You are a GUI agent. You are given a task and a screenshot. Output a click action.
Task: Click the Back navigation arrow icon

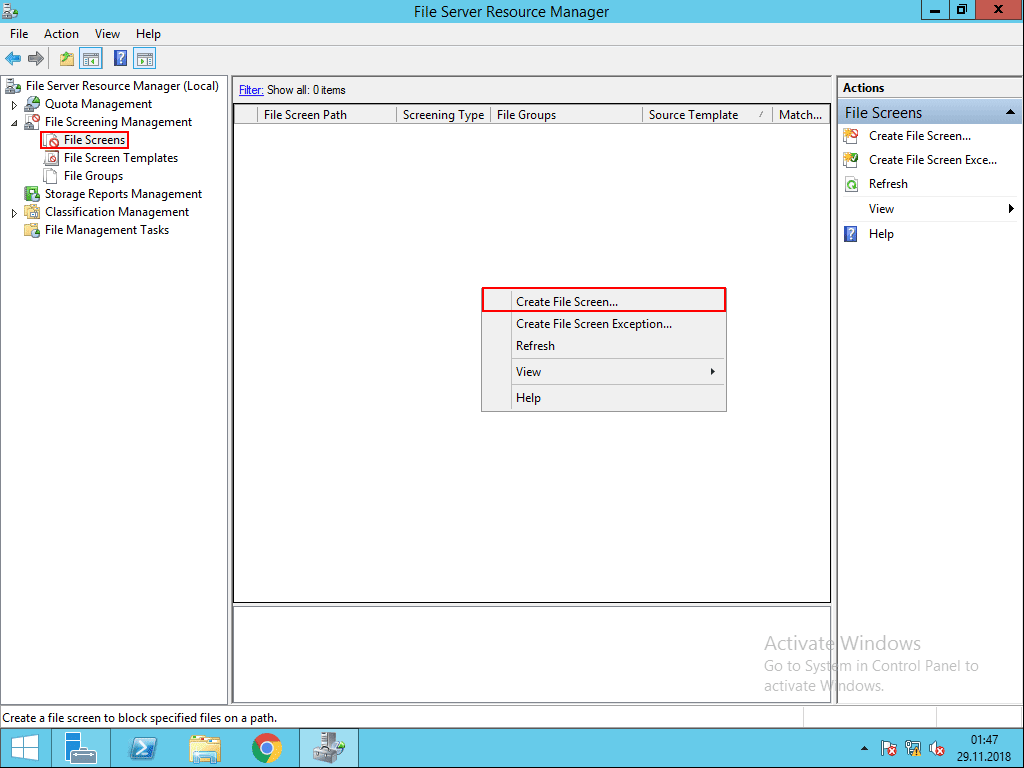(x=12, y=58)
